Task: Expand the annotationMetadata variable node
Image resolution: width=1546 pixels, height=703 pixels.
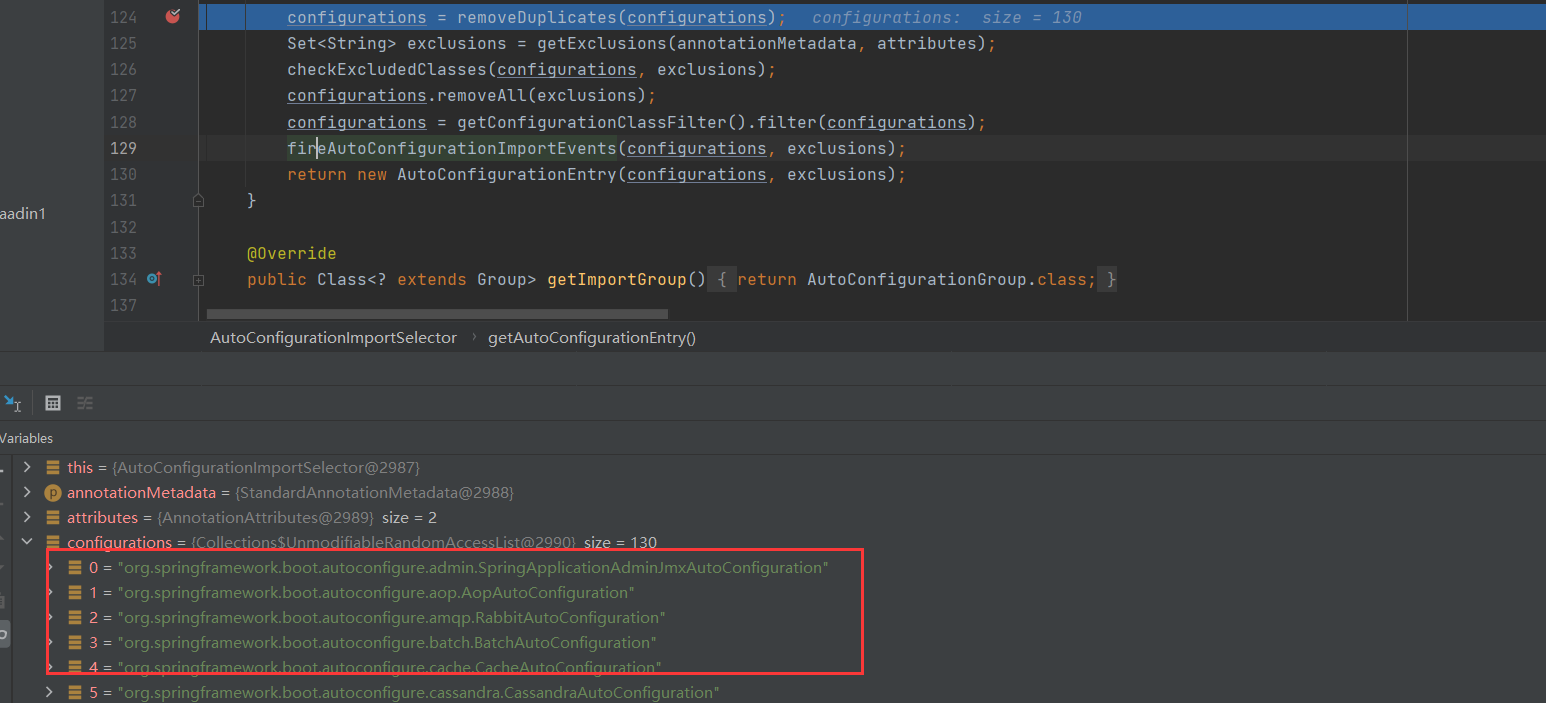Action: click(27, 493)
